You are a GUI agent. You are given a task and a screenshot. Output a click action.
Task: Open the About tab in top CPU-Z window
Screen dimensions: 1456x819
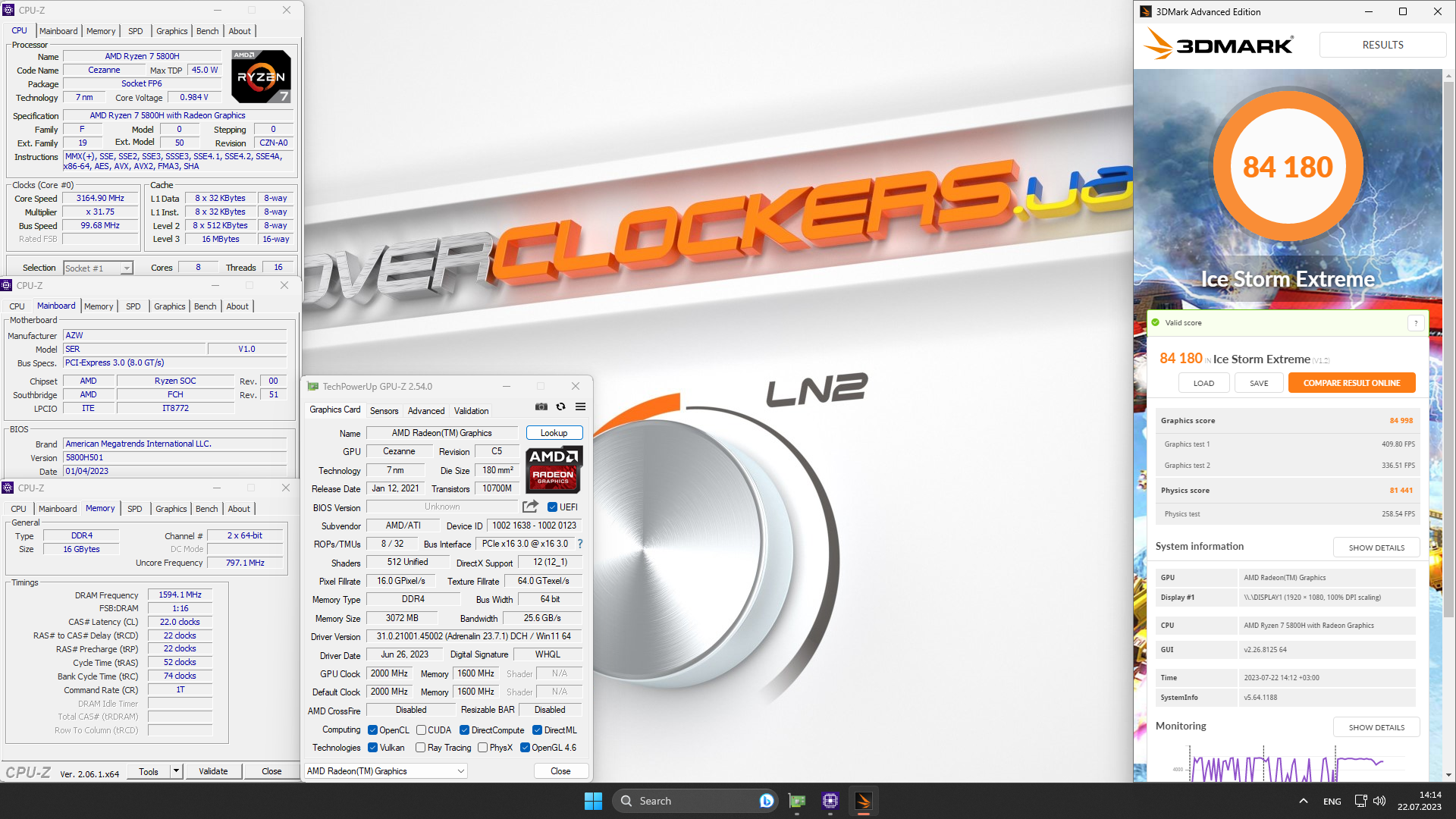click(240, 31)
